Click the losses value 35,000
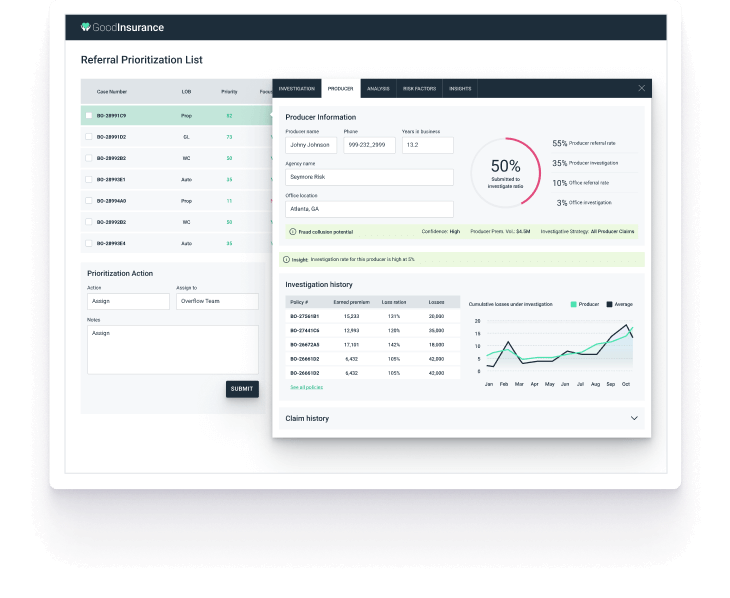730x598 pixels. [x=436, y=331]
